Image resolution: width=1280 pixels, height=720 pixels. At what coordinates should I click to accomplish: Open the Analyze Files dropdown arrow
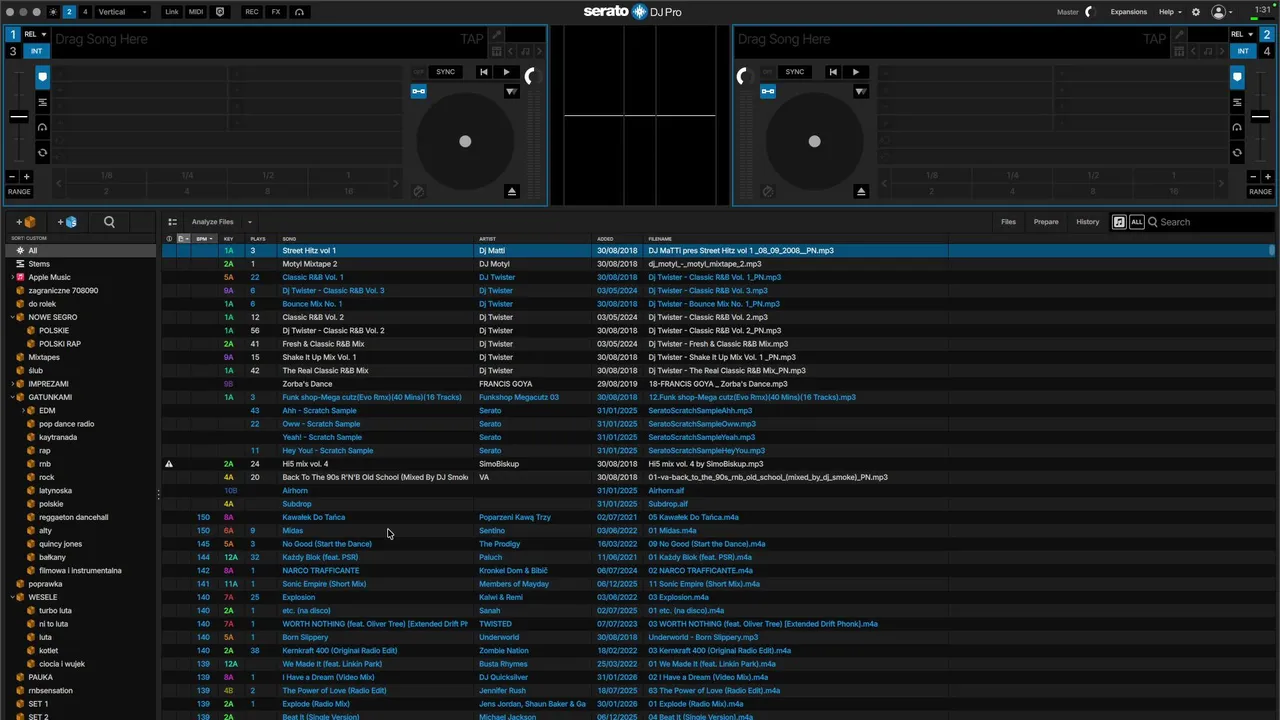point(249,222)
